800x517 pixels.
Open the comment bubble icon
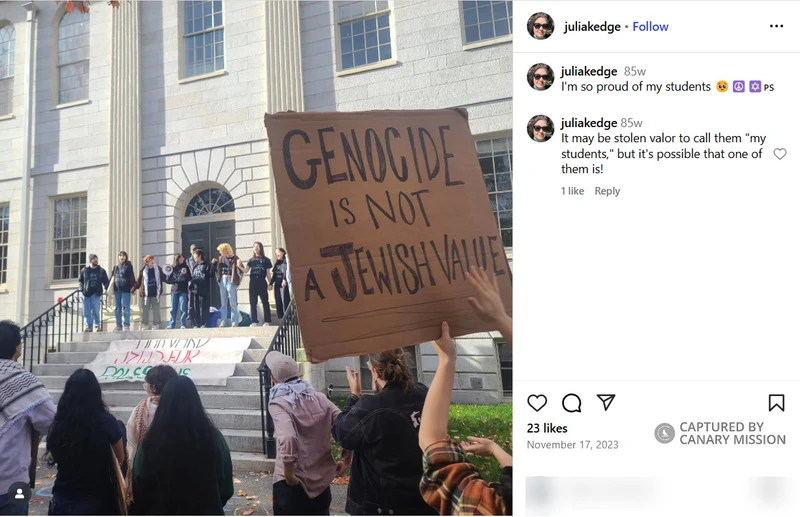(x=571, y=403)
